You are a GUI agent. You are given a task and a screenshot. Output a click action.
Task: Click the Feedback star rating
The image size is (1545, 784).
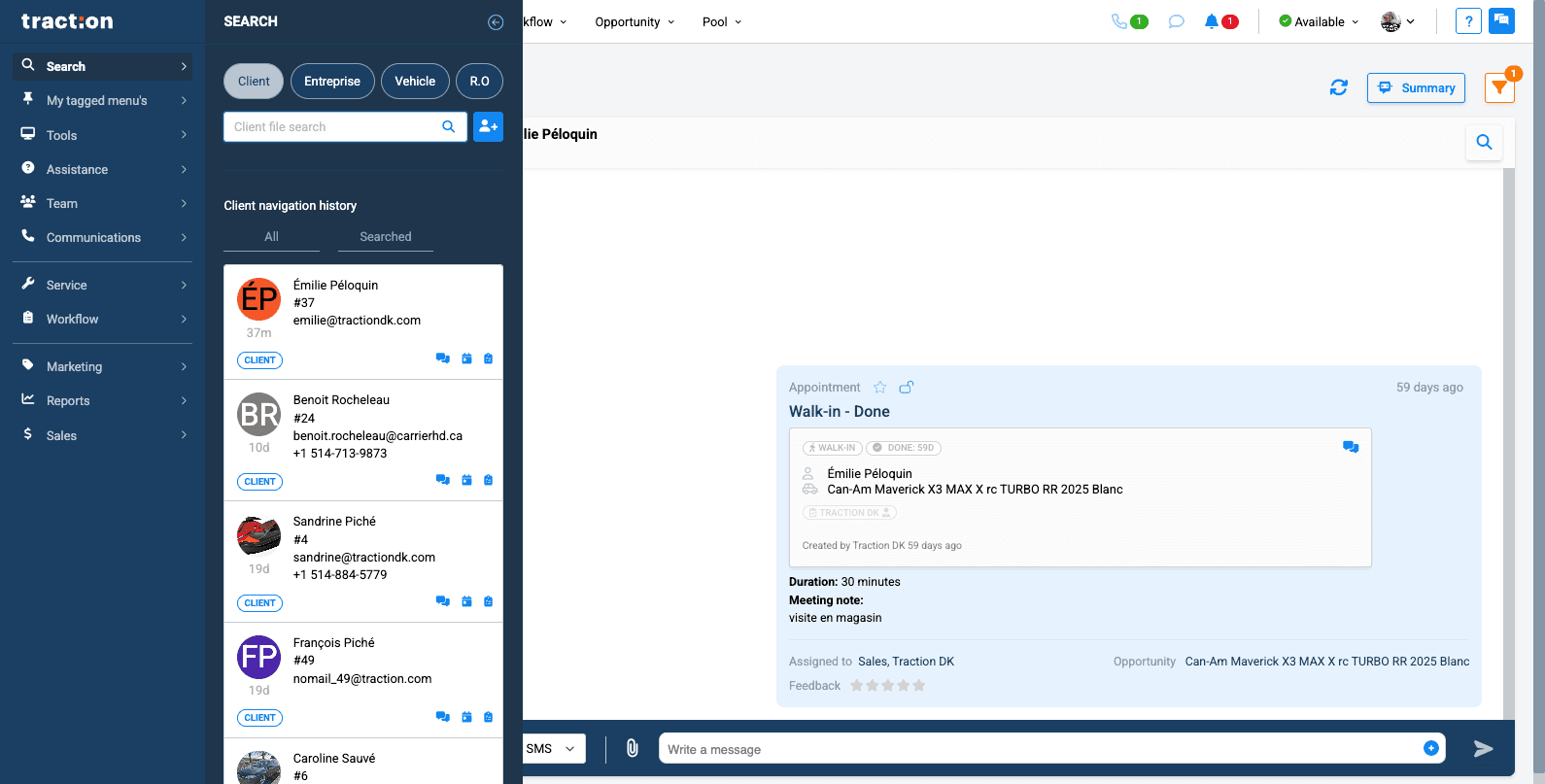pyautogui.click(x=887, y=686)
